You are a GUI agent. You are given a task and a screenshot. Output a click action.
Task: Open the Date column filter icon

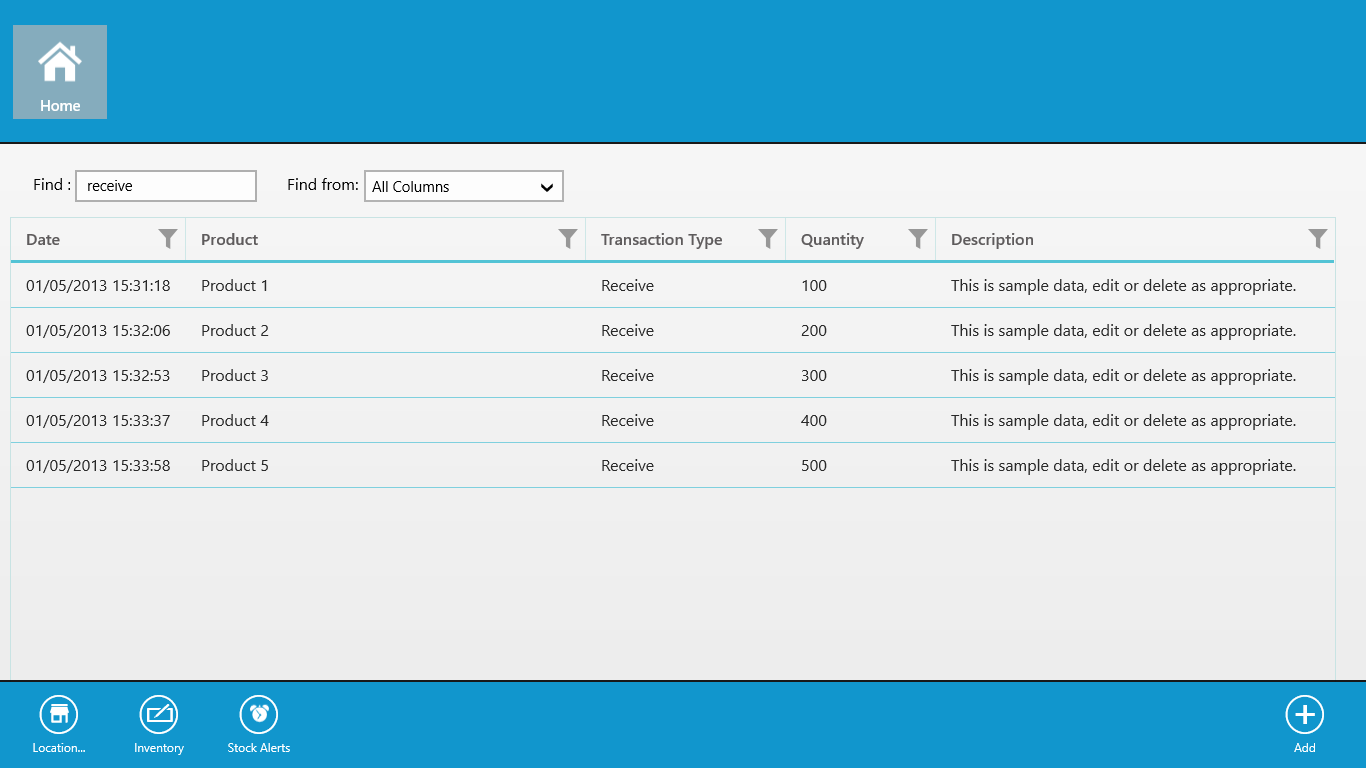(x=168, y=239)
